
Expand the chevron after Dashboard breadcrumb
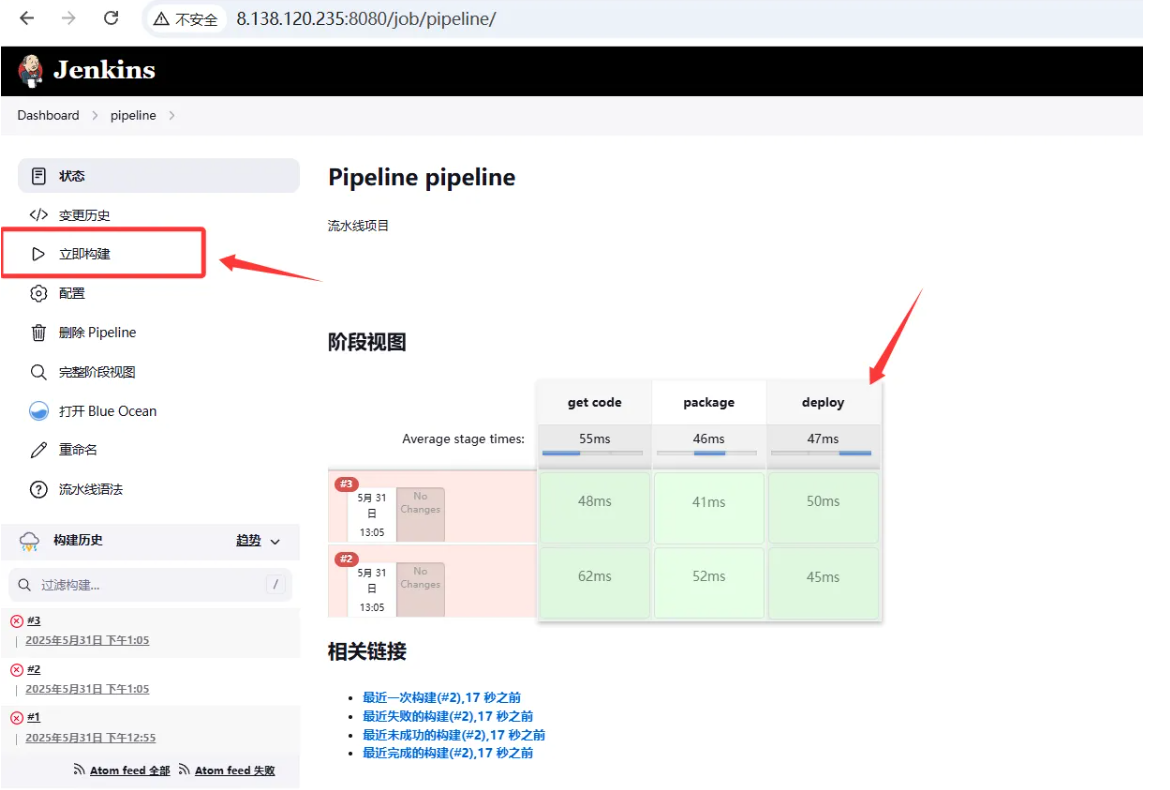click(x=95, y=116)
